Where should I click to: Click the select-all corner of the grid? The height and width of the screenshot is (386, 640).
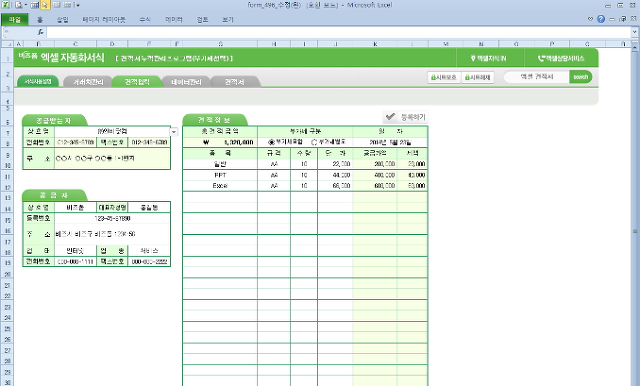pyautogui.click(x=7, y=43)
